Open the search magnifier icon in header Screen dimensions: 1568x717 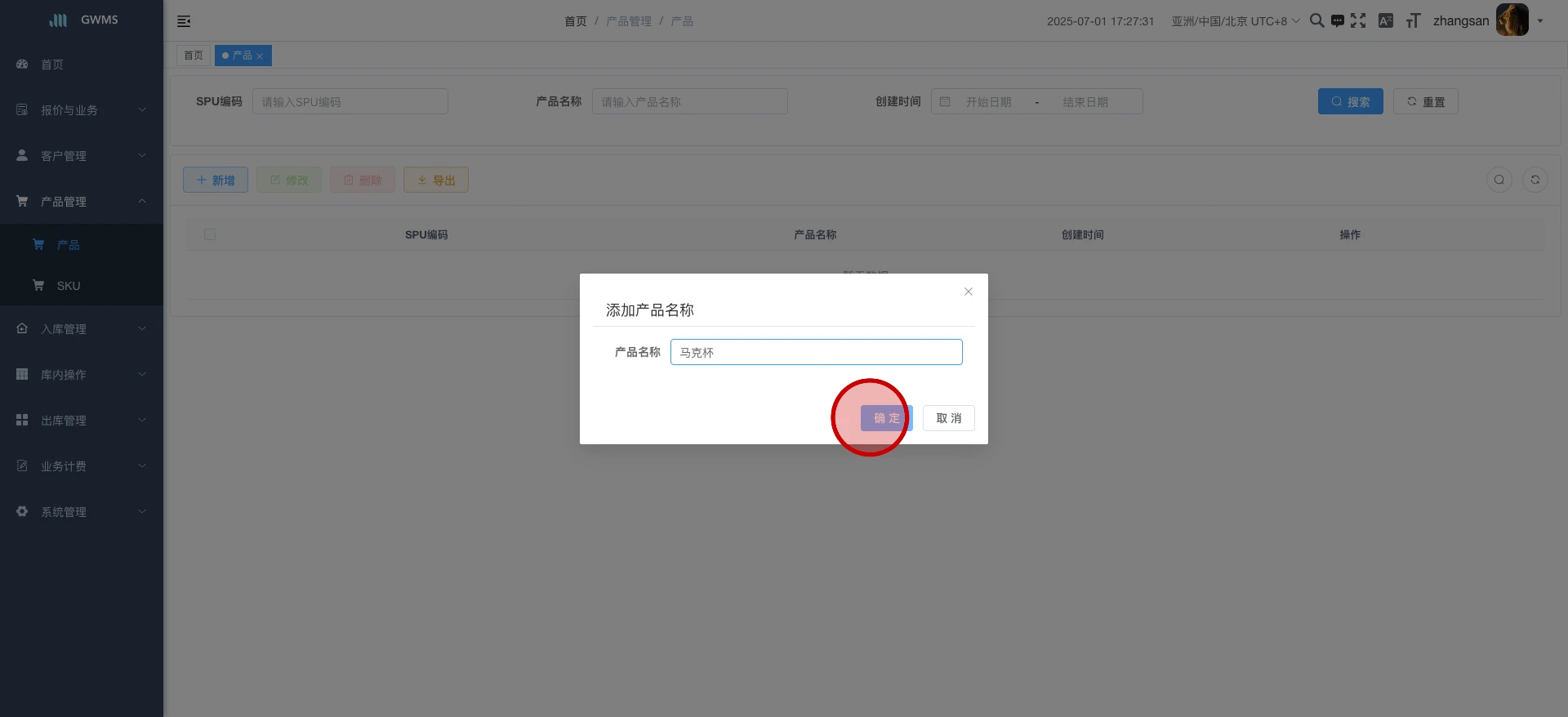[x=1316, y=21]
